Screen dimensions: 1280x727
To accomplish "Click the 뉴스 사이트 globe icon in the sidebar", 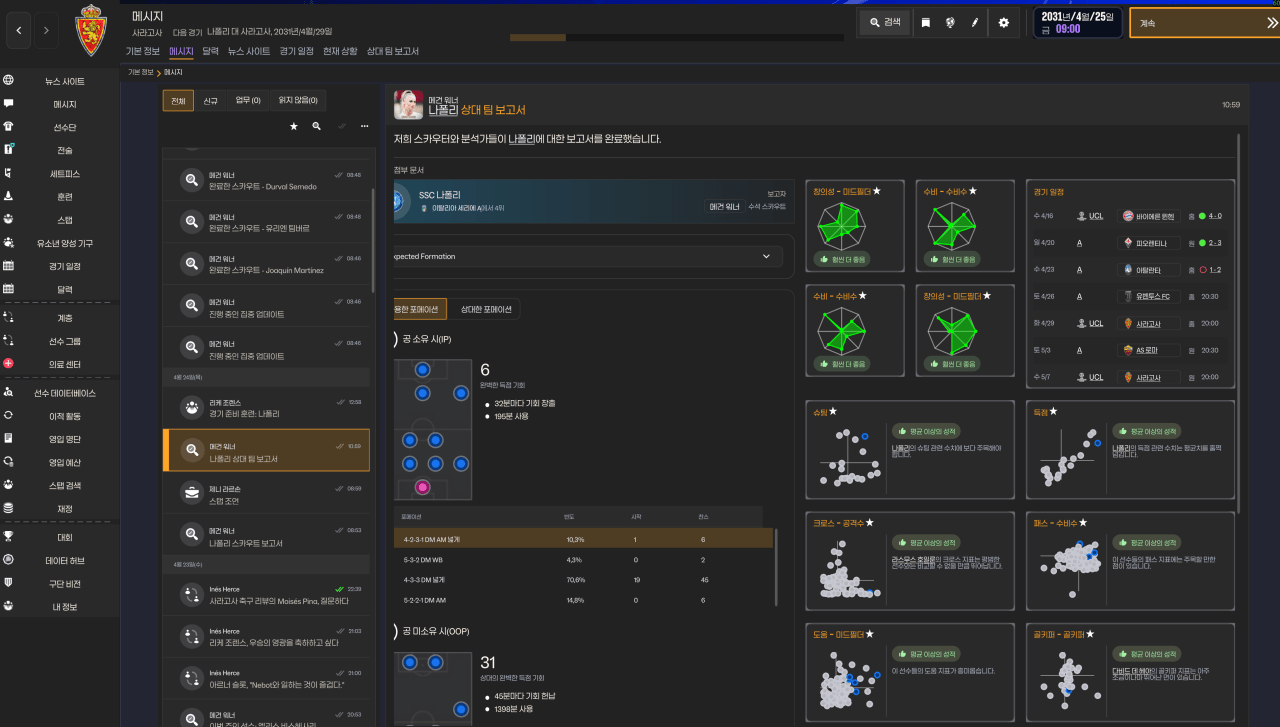I will (9, 81).
